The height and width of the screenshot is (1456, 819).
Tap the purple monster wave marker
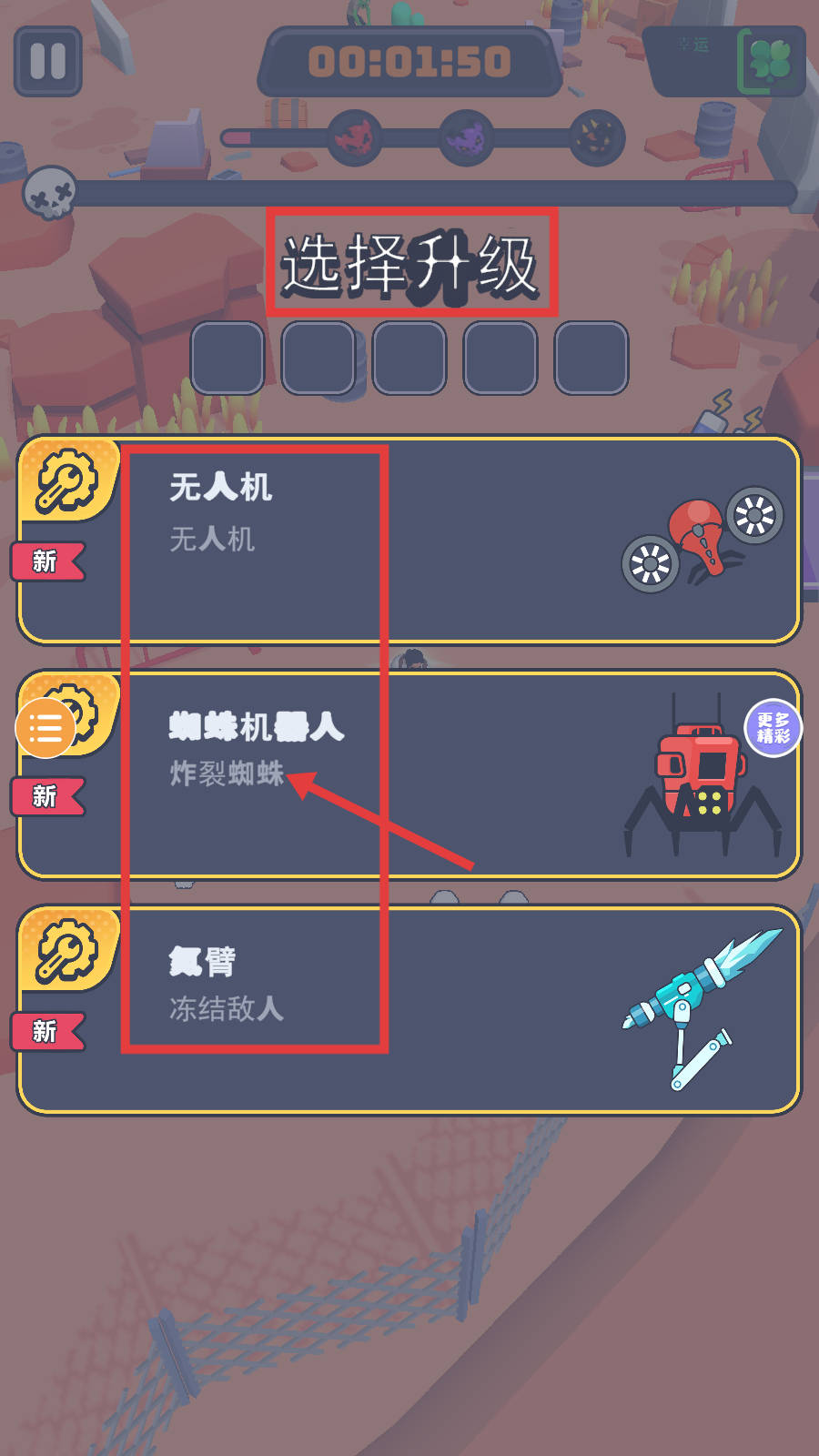467,137
